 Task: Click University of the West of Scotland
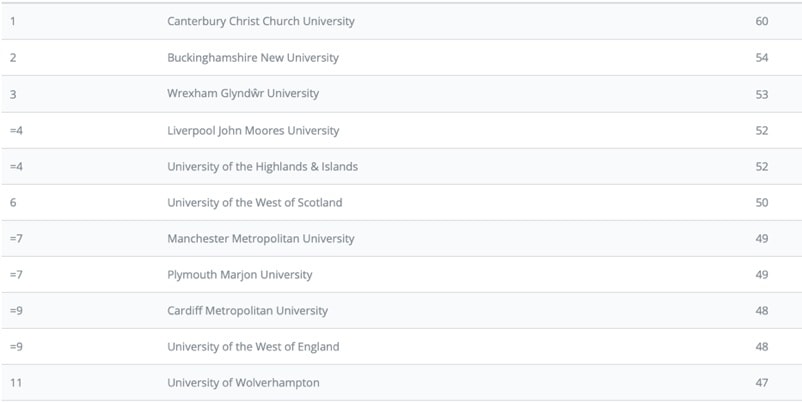tap(254, 202)
